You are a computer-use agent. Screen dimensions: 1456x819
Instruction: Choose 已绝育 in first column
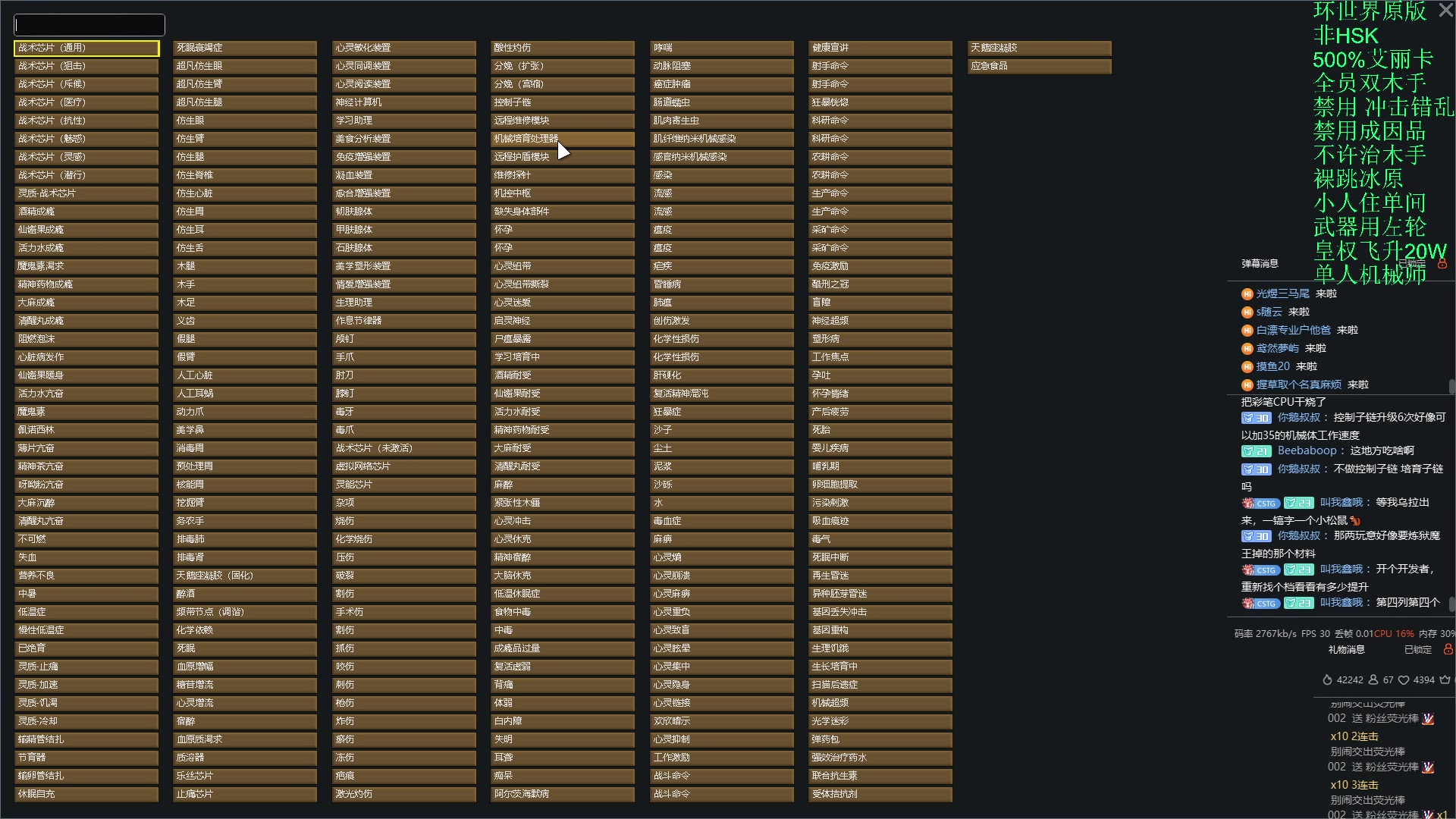coord(86,648)
